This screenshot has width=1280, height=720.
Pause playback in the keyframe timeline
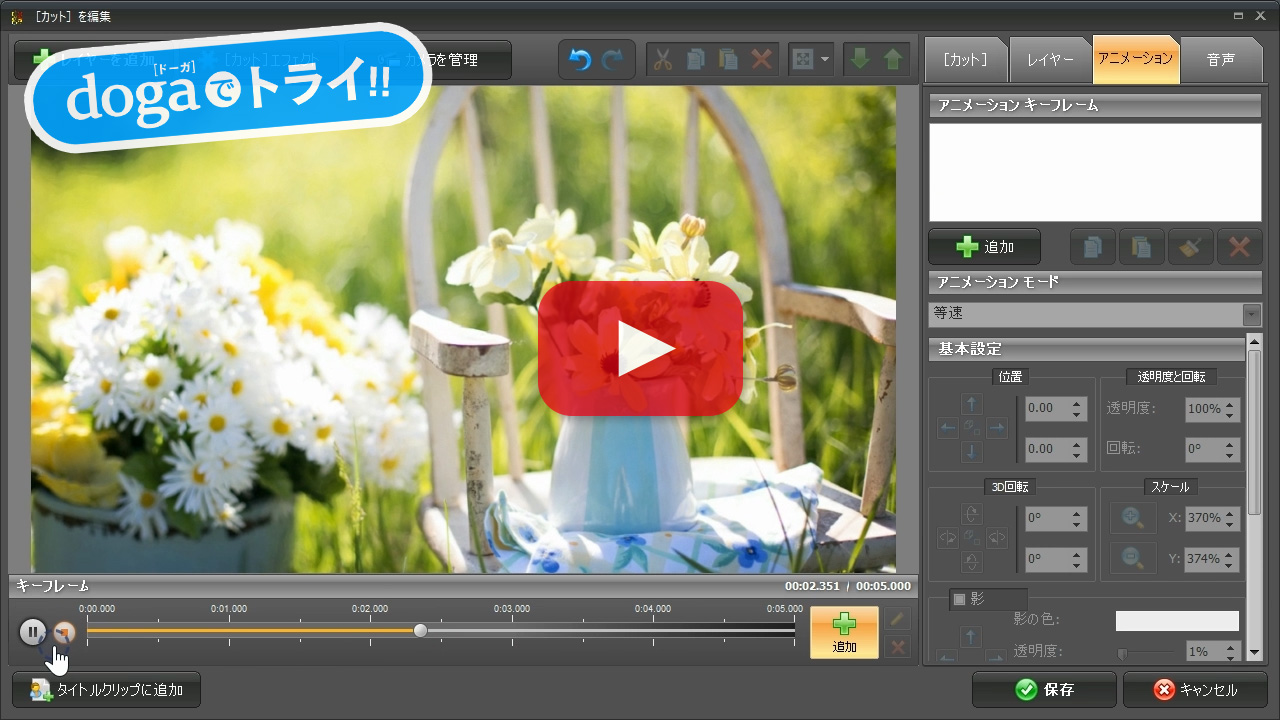[x=33, y=632]
